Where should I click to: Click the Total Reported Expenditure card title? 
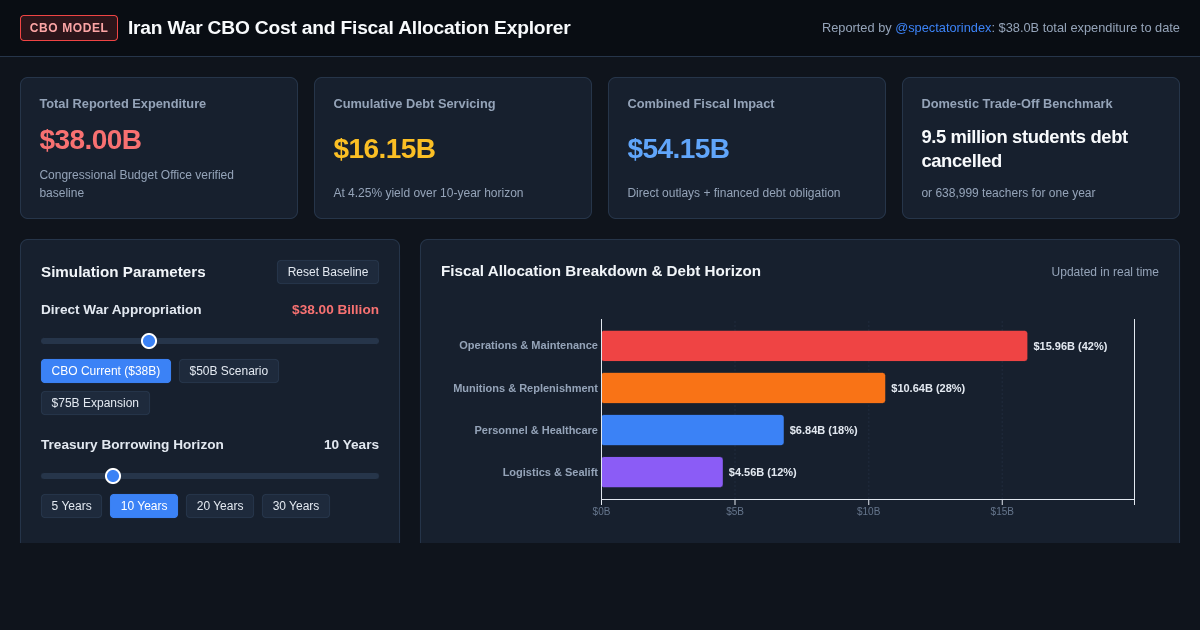[x=123, y=104]
